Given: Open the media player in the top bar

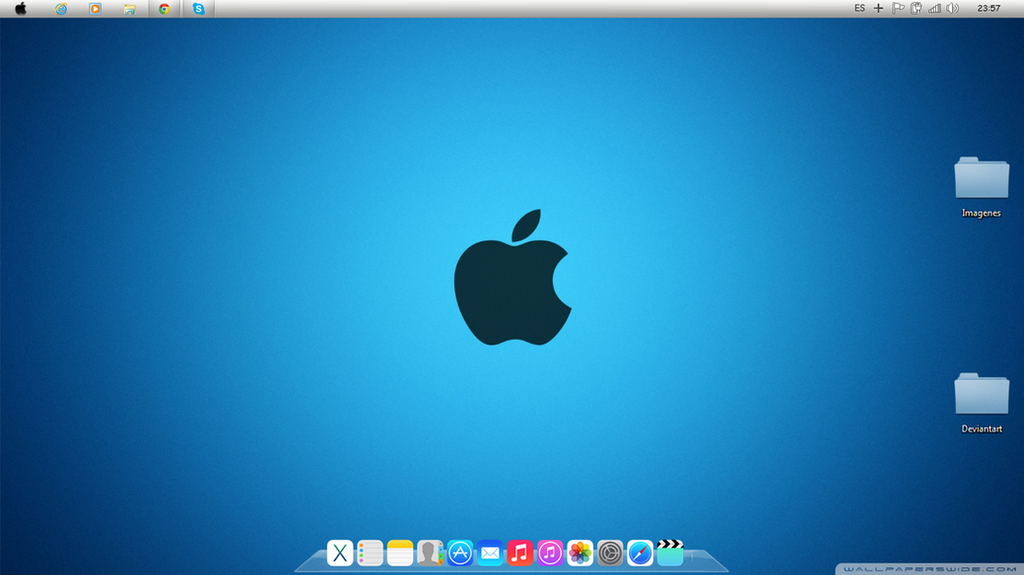Looking at the screenshot, I should 95,8.
